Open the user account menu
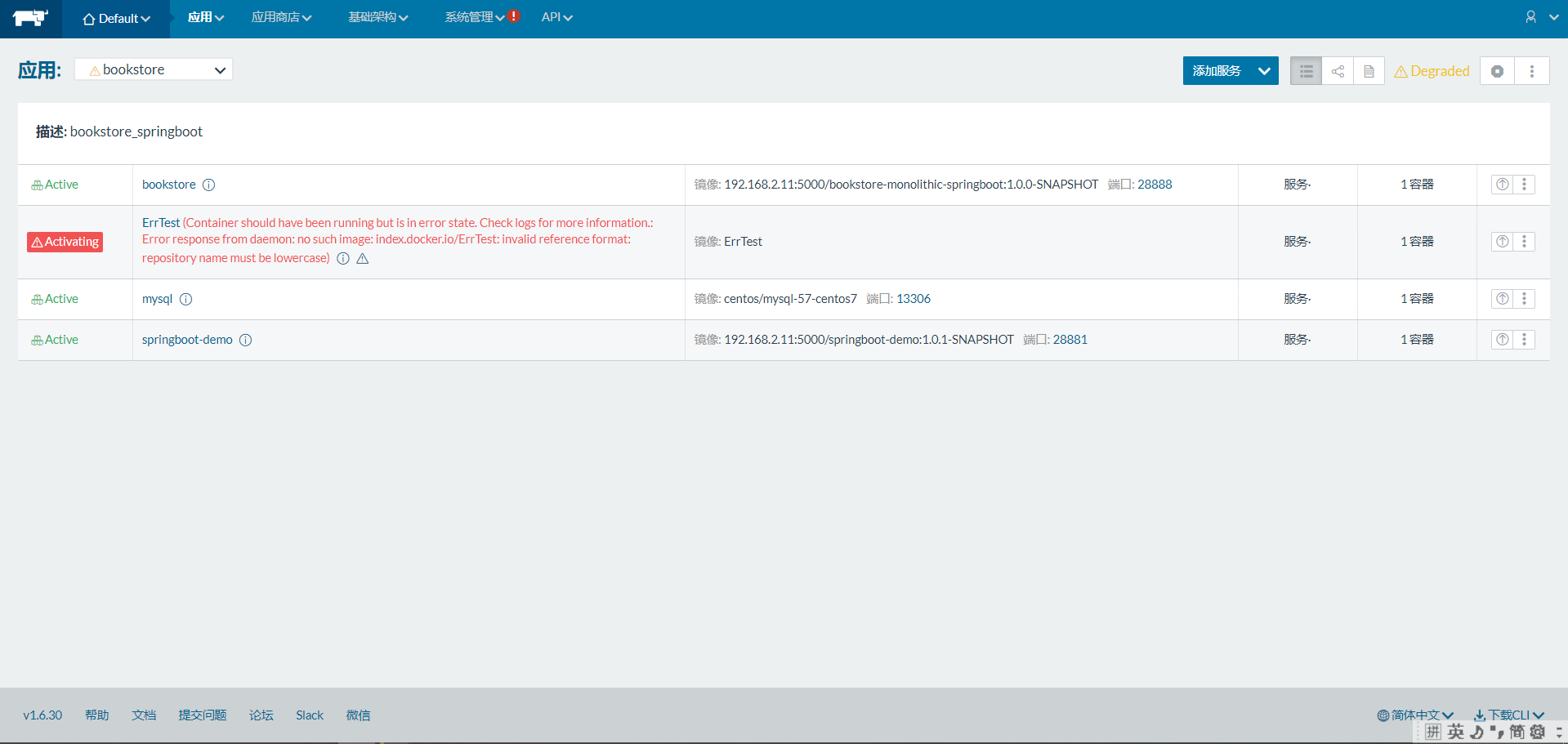Screen dimensions: 1568x744 click(1541, 17)
